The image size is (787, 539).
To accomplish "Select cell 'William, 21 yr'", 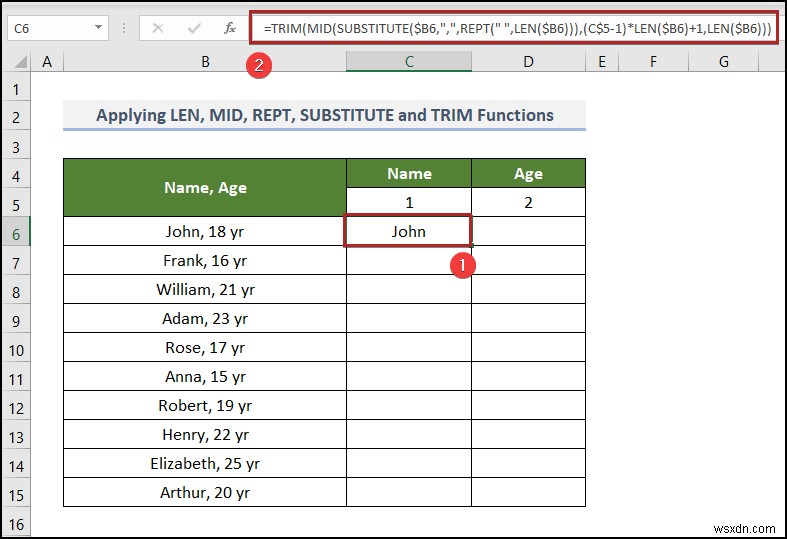I will pyautogui.click(x=205, y=290).
